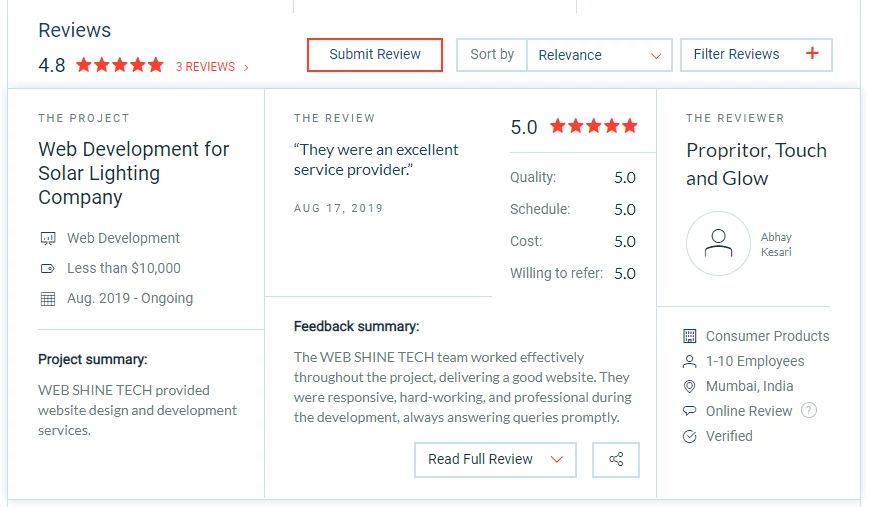Click the Web Development monitor icon
Viewport: 869px width, 507px height.
coord(47,239)
